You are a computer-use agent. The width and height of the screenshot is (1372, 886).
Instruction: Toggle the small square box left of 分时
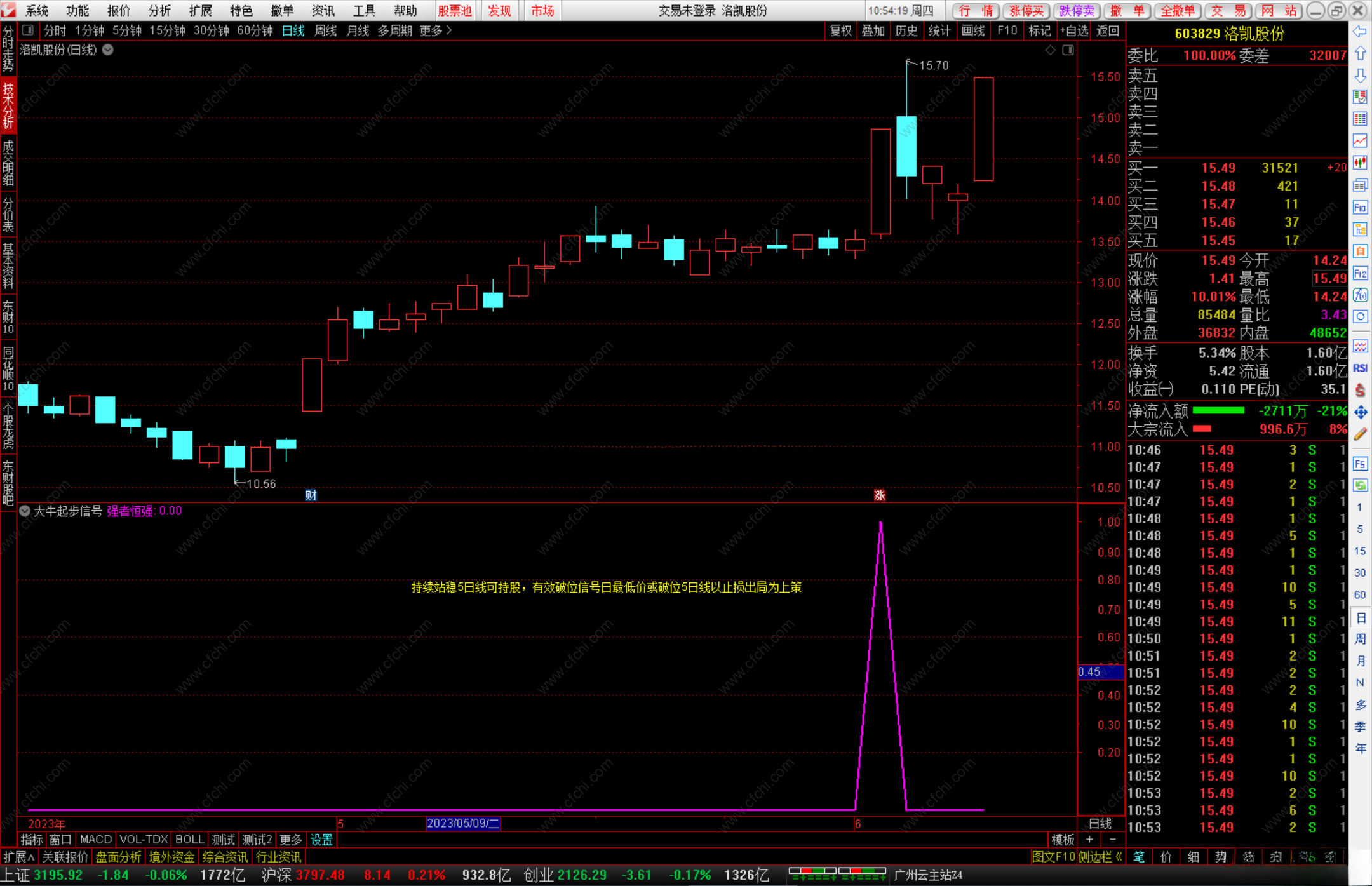(x=27, y=30)
